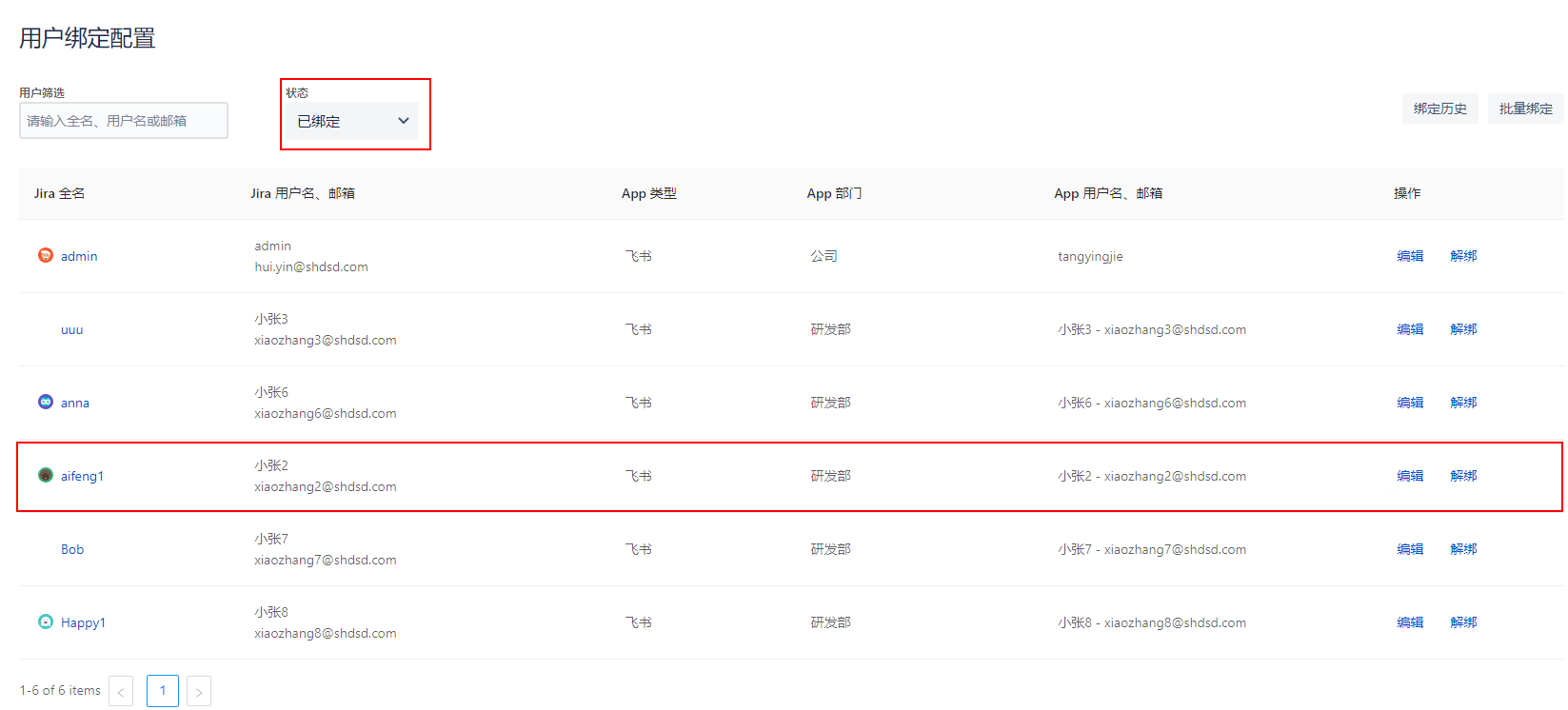Click the 批量绑定 batch bind button

pos(1525,108)
